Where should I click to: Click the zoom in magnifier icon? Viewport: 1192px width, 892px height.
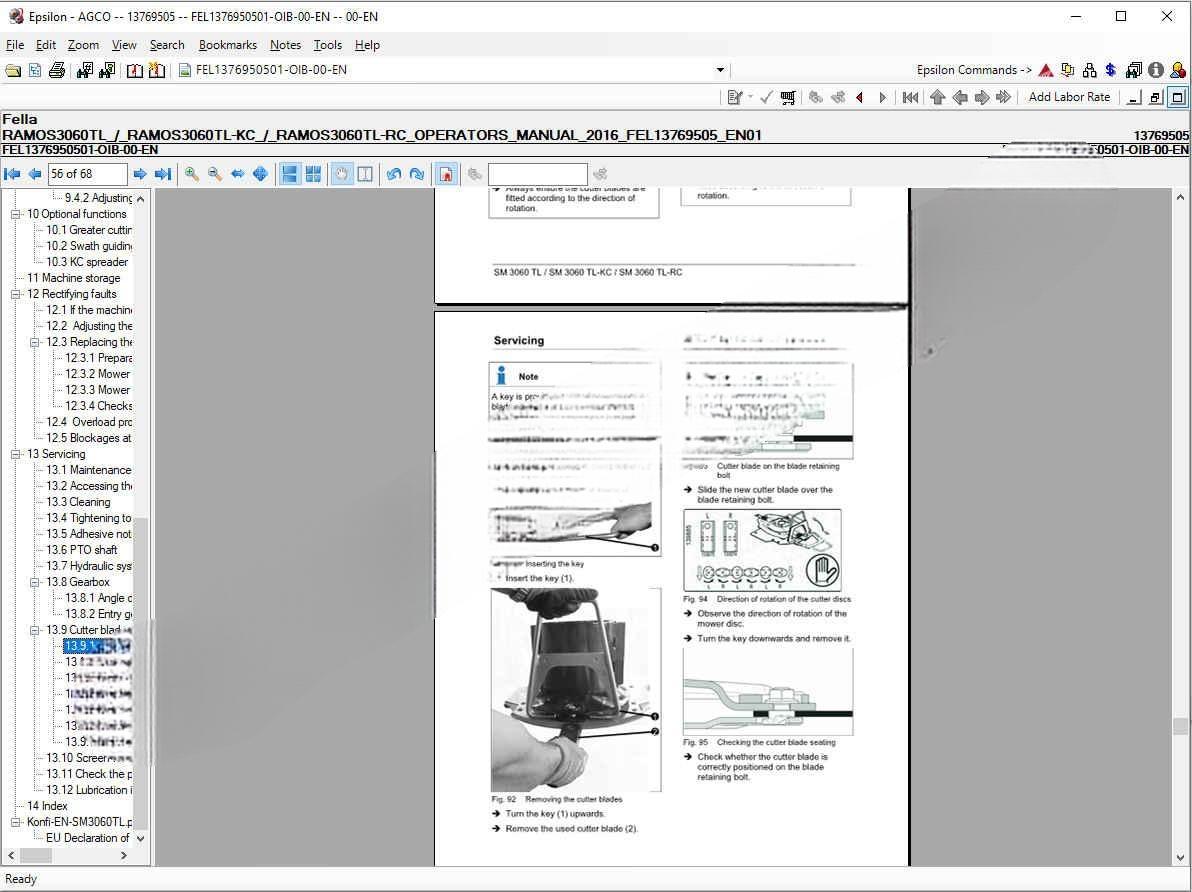[x=191, y=174]
